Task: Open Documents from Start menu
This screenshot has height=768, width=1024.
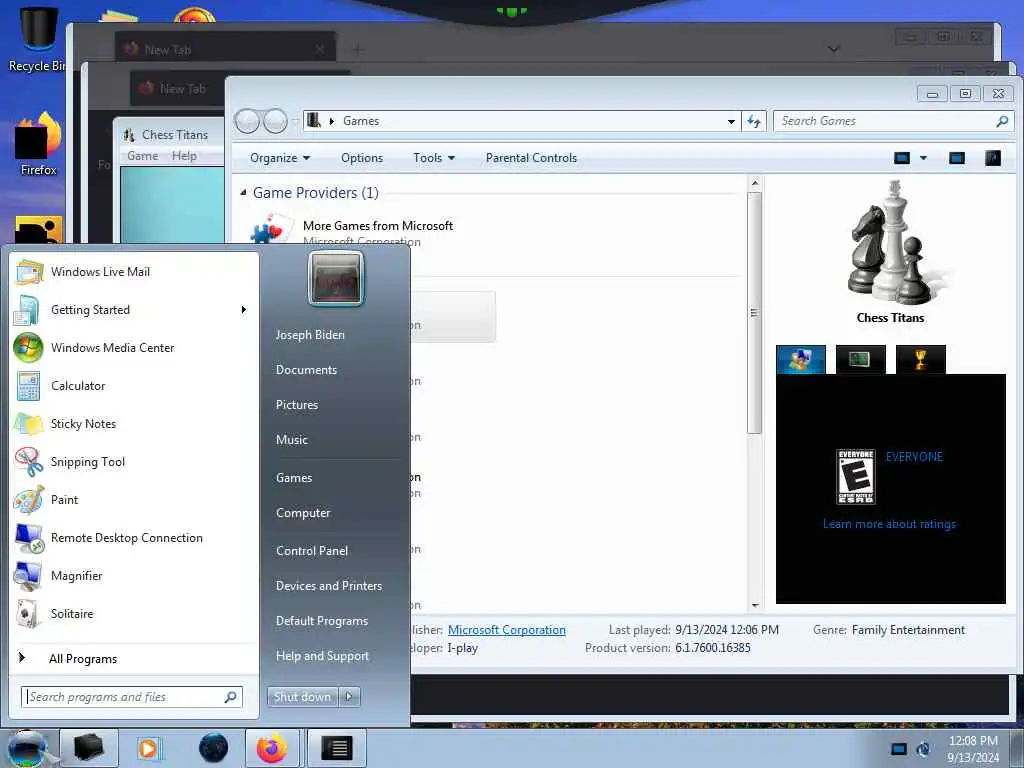Action: point(306,370)
